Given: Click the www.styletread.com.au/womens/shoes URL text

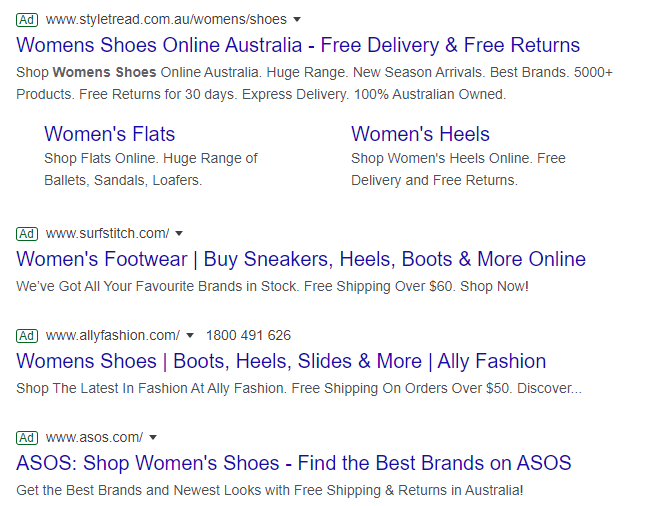Looking at the screenshot, I should coord(166,19).
